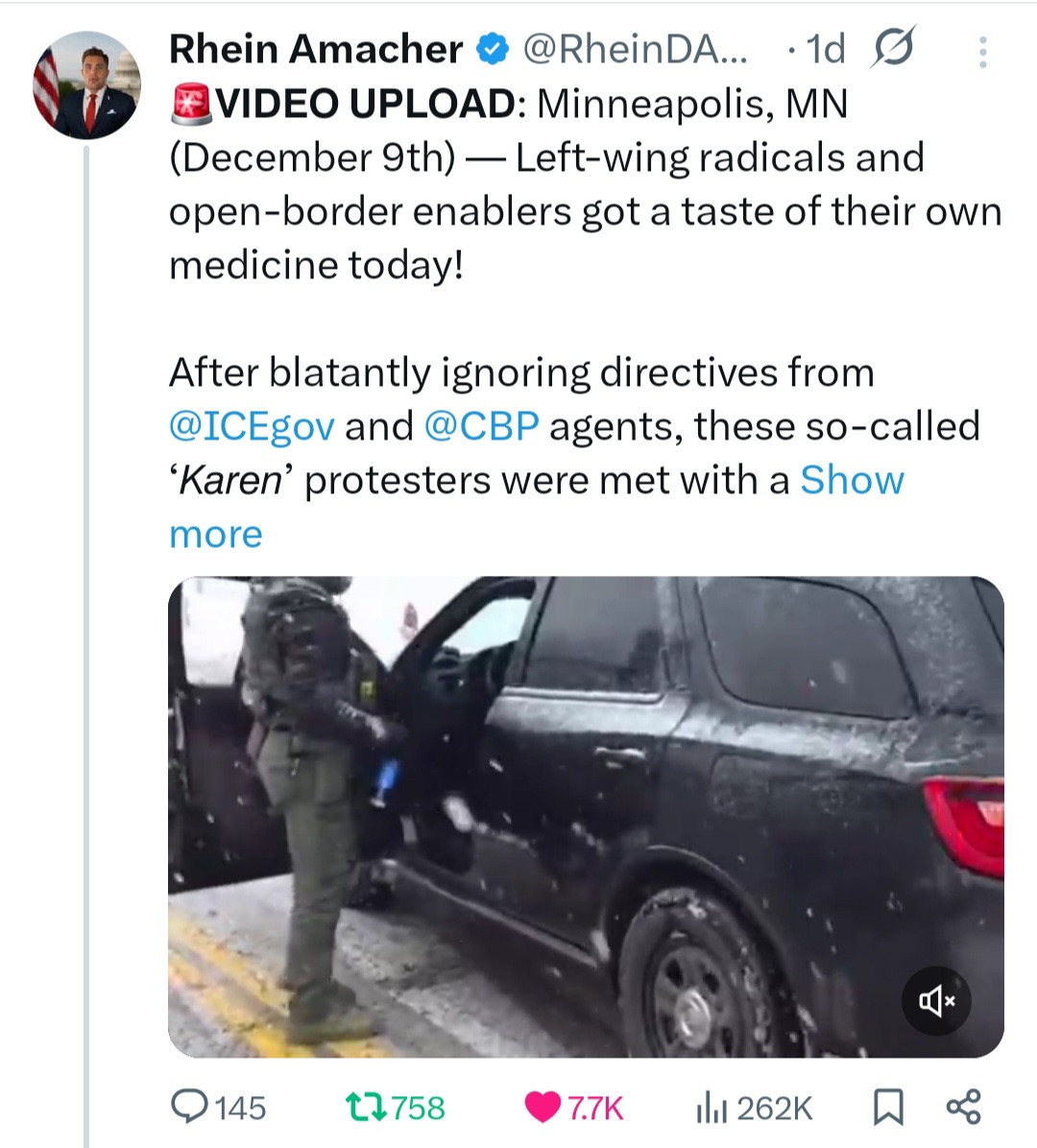Tap the blue verified checkmark badge
1037x1148 pixels.
pyautogui.click(x=494, y=49)
